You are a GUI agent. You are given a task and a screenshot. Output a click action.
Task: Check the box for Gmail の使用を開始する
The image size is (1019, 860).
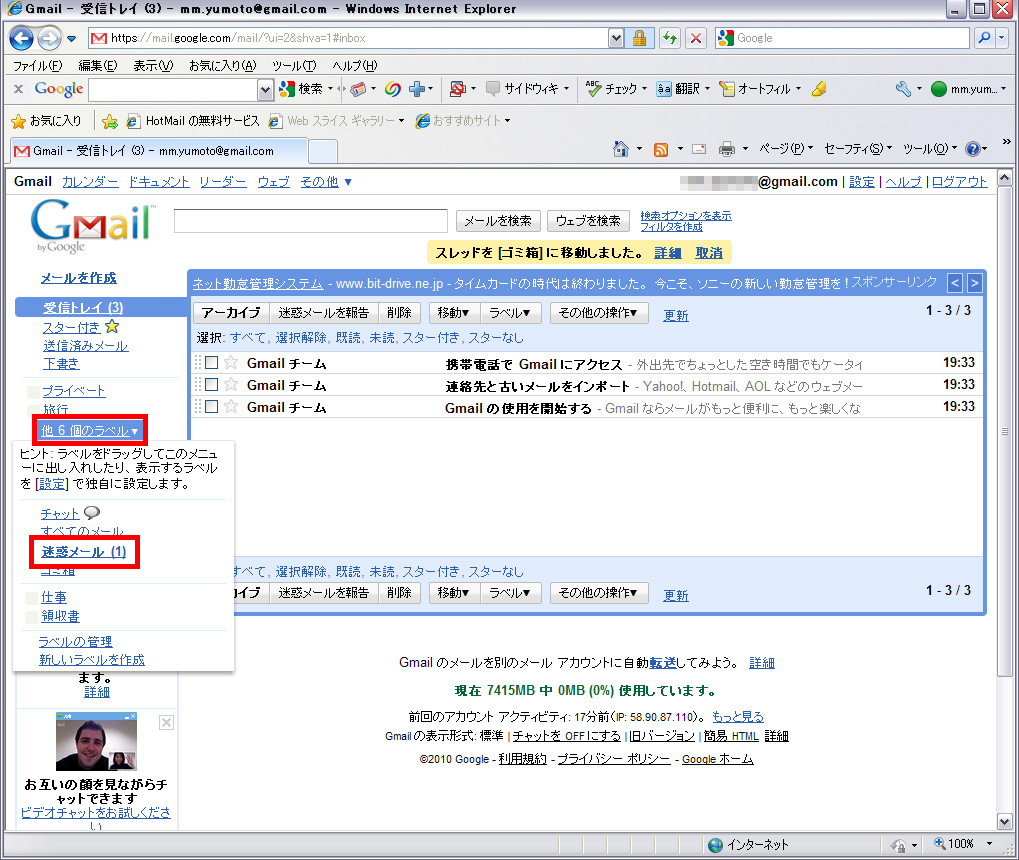[211, 407]
